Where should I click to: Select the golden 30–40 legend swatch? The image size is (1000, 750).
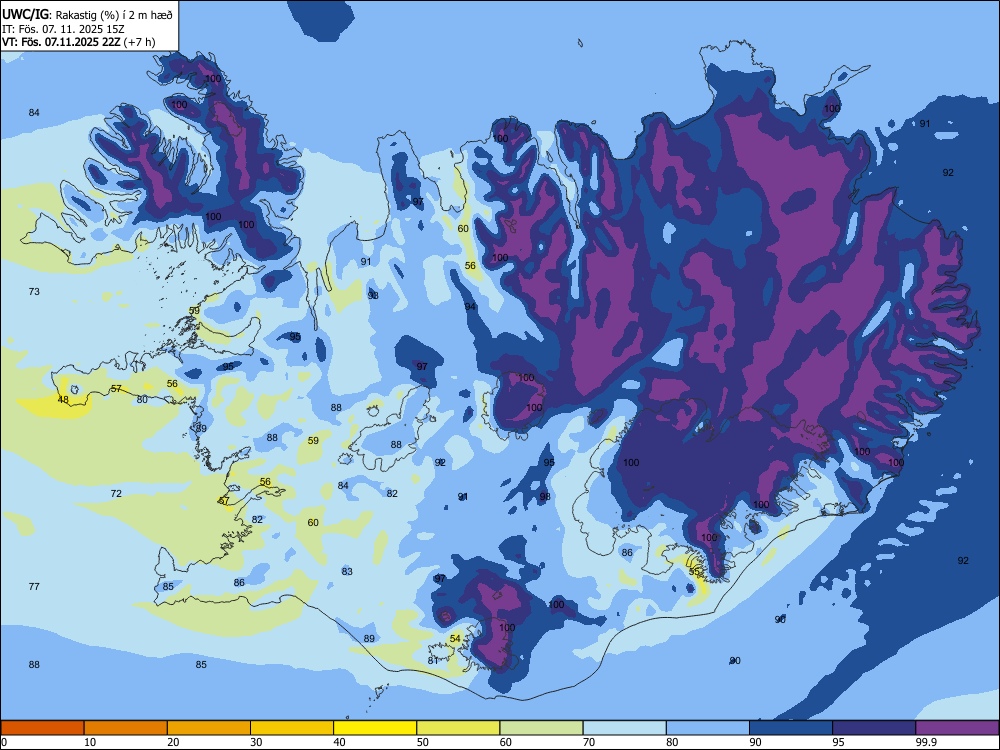292,728
